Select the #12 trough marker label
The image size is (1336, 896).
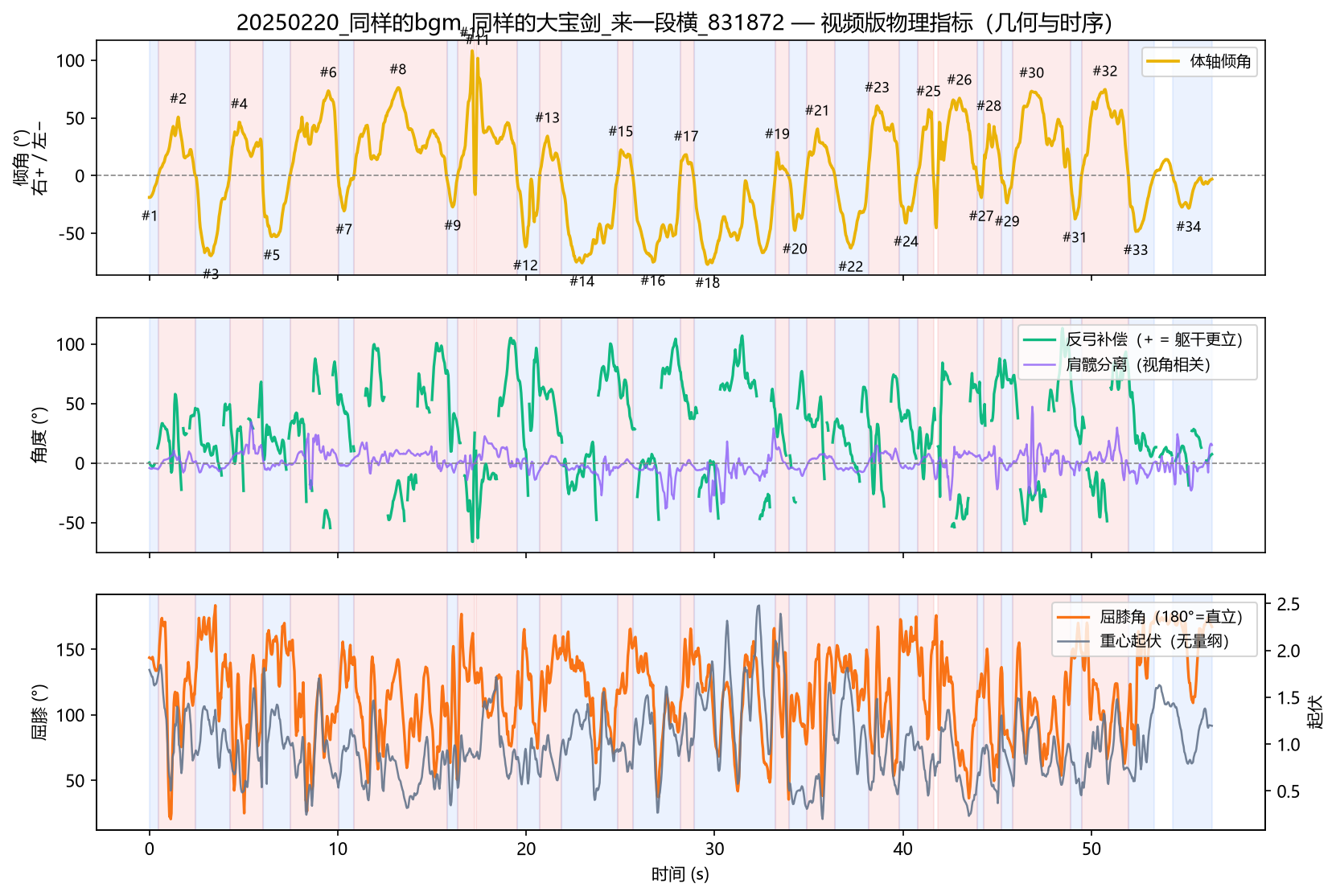[525, 265]
